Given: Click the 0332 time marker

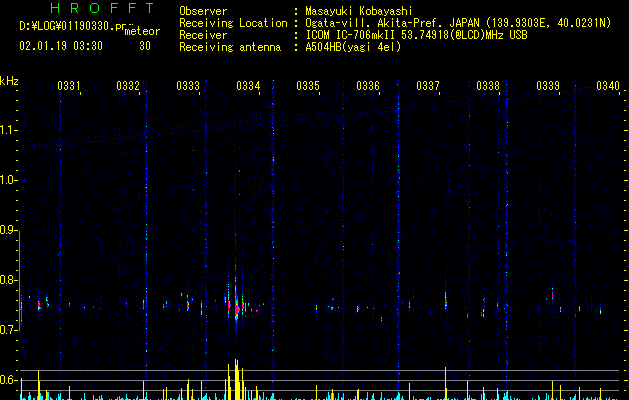Looking at the screenshot, I should coord(128,86).
